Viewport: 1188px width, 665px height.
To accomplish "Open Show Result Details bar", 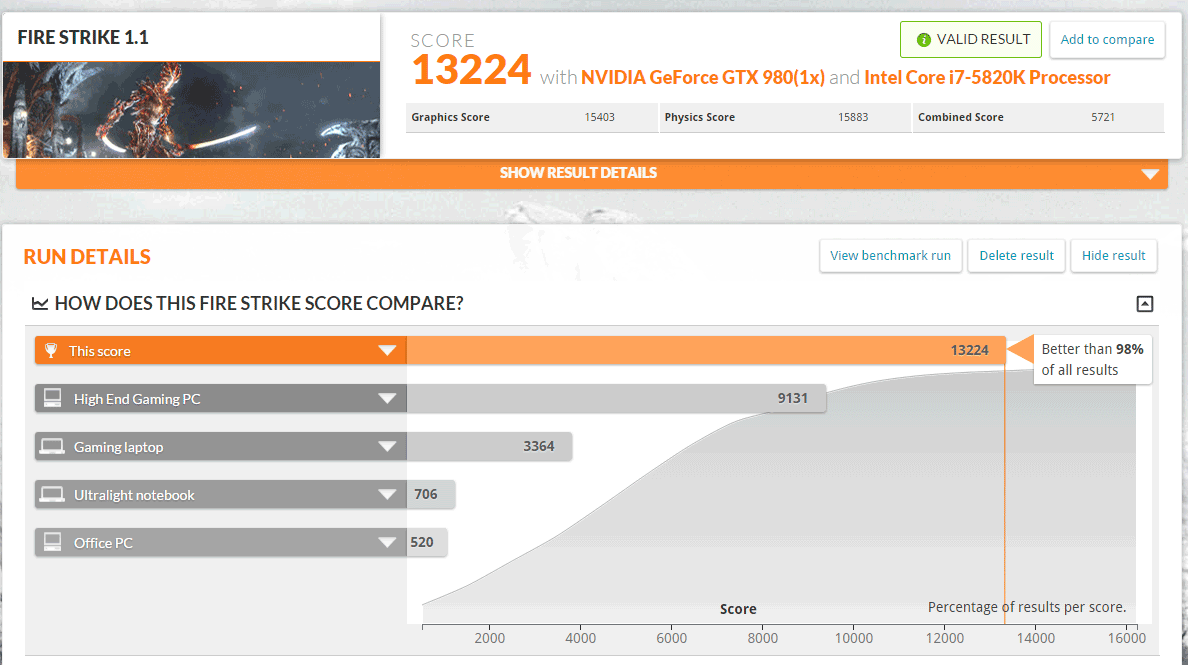I will pos(592,173).
